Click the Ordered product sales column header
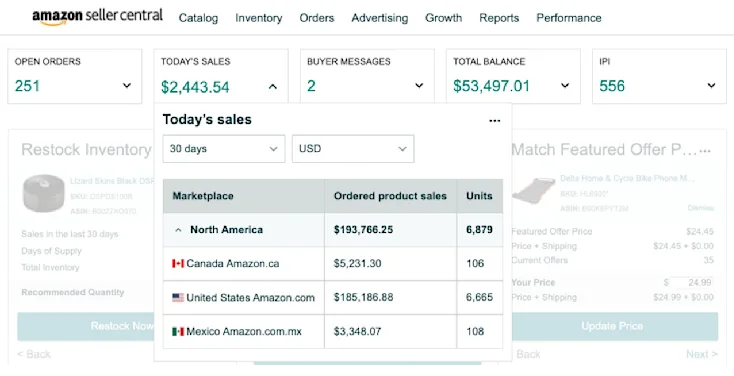This screenshot has width=734, height=376. click(x=390, y=196)
